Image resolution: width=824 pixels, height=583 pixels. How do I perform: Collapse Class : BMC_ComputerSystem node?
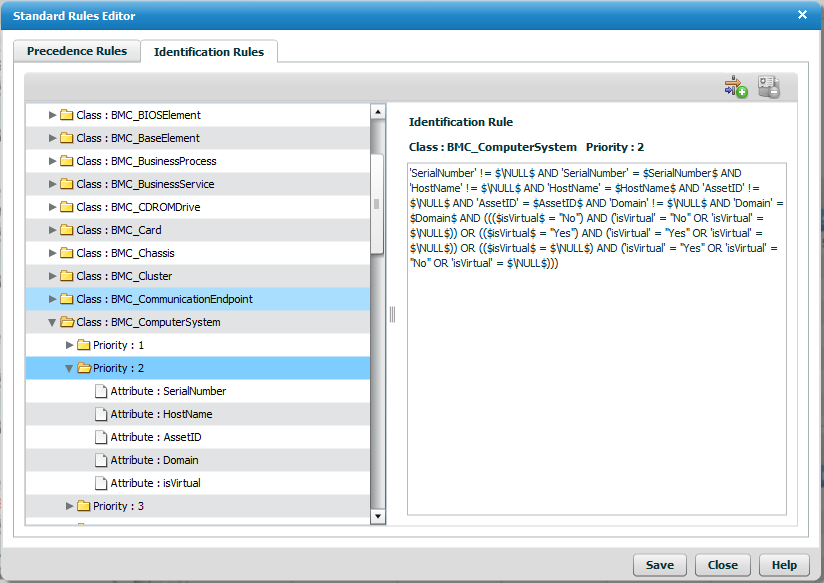52,322
